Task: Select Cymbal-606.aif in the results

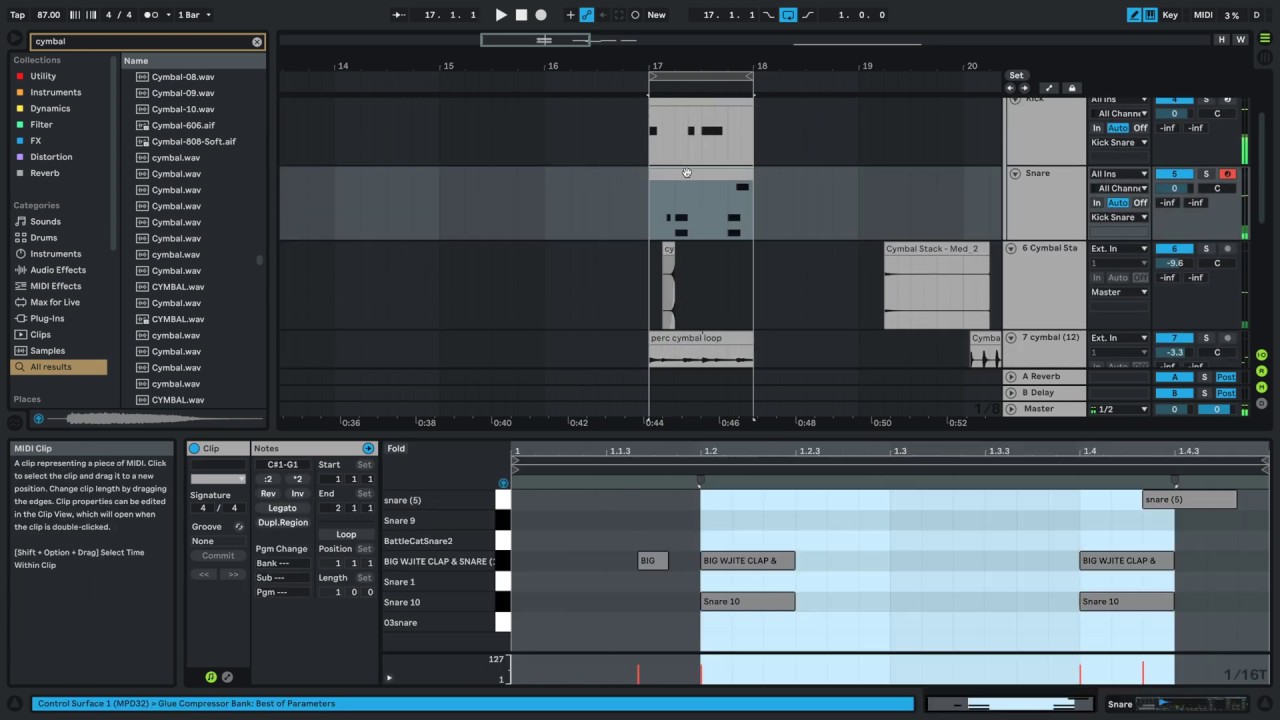Action: 183,125
